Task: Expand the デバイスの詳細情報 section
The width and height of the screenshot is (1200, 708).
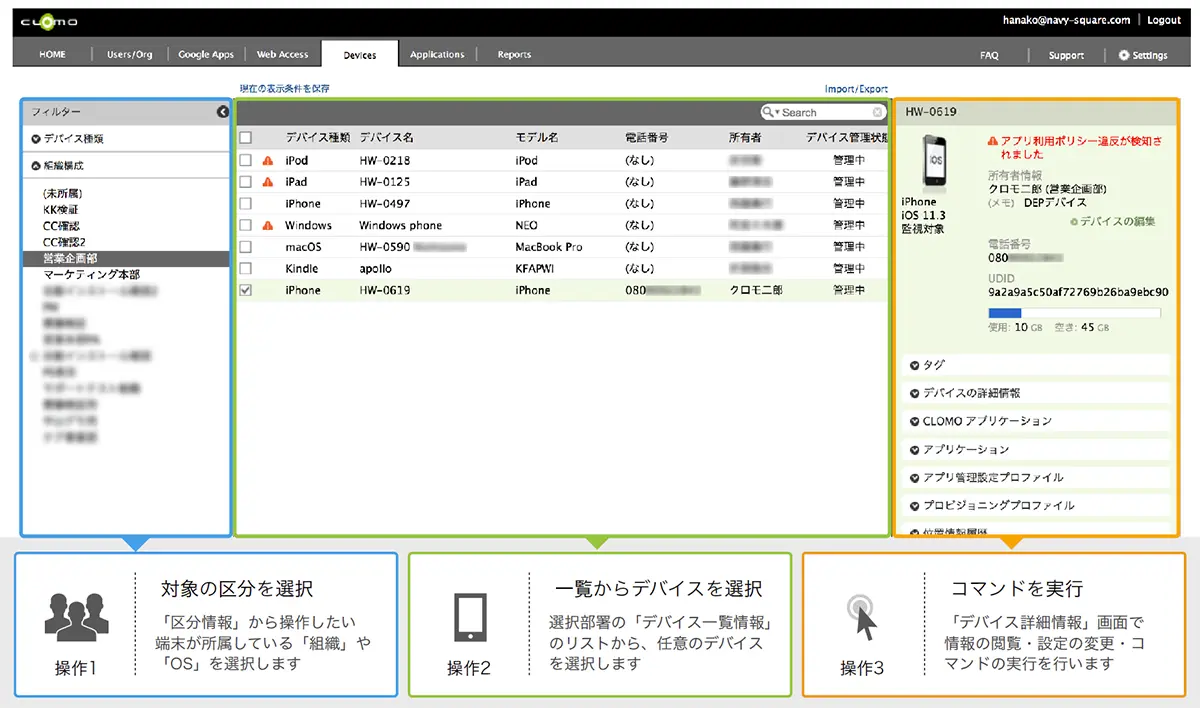Action: coord(1035,393)
